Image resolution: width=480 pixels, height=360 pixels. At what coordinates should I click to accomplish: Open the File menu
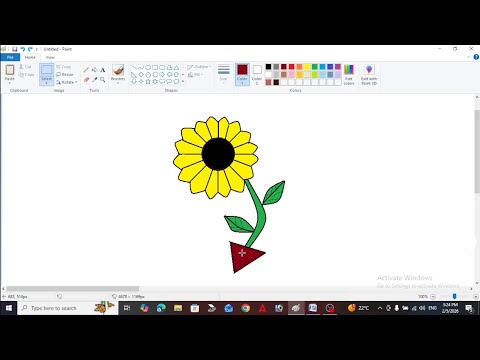click(10, 57)
